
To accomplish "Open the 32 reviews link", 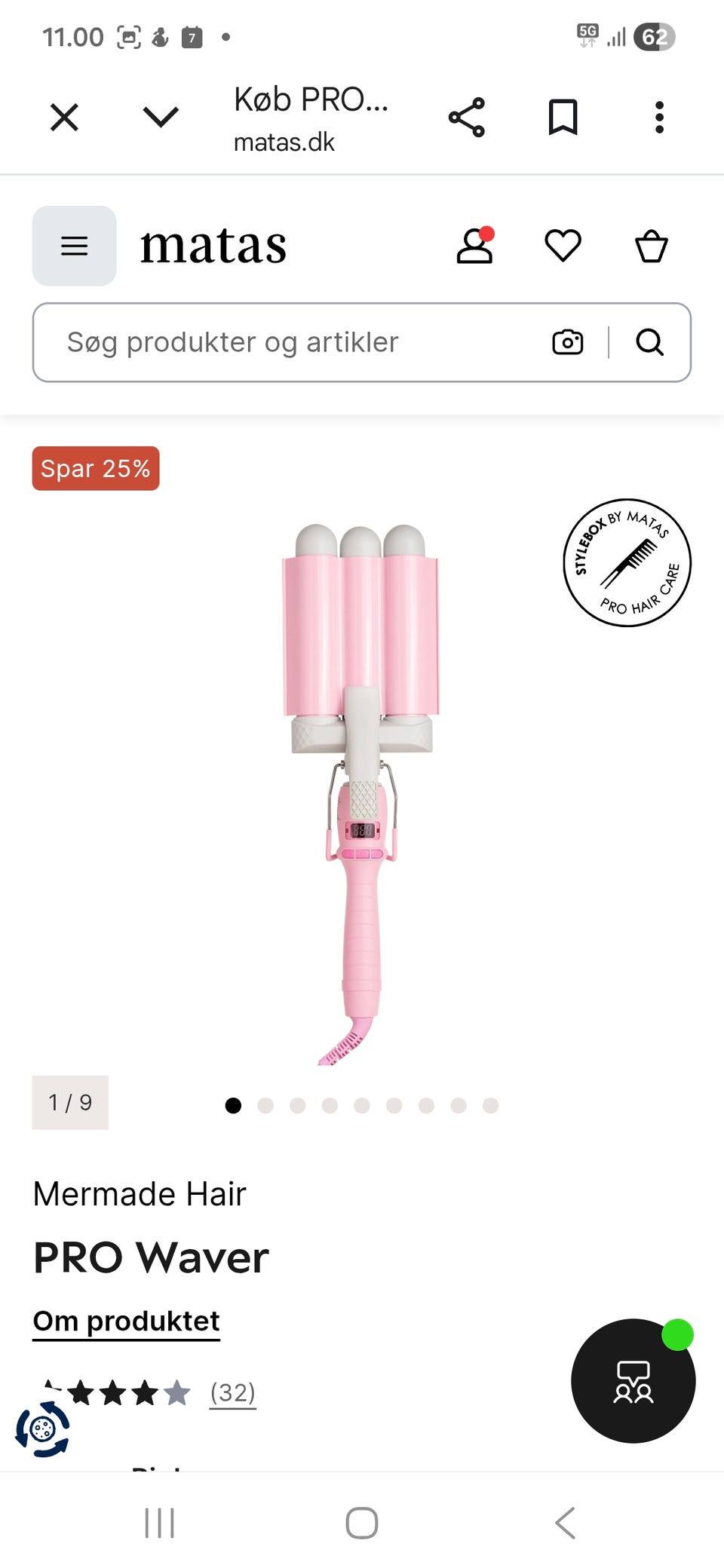I will 232,1392.
